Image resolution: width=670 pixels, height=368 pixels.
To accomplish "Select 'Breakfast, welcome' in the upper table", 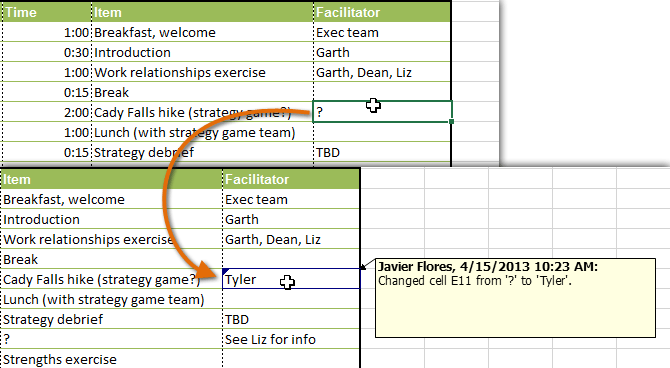I will click(x=202, y=32).
